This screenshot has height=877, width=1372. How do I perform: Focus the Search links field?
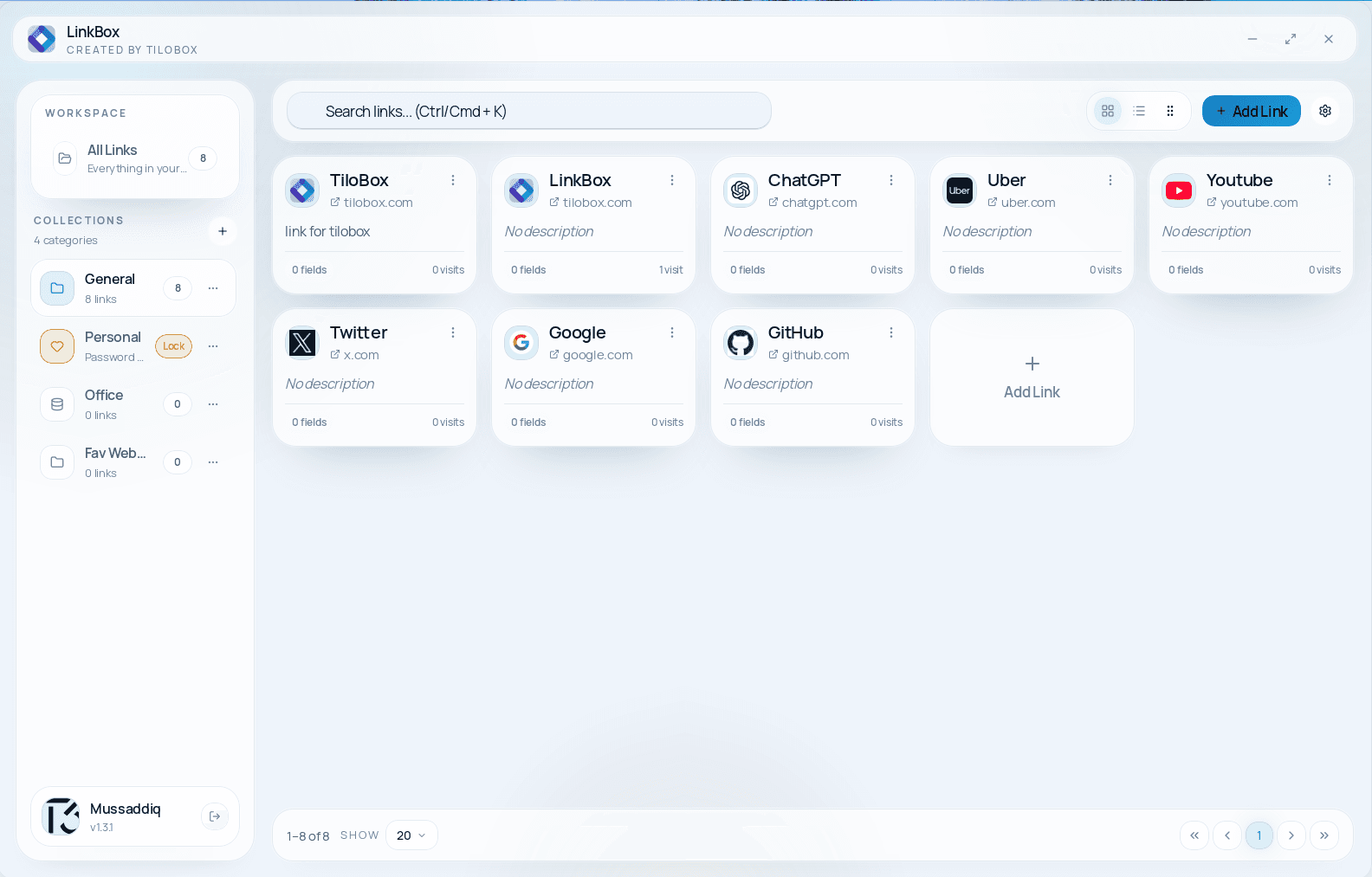(528, 111)
